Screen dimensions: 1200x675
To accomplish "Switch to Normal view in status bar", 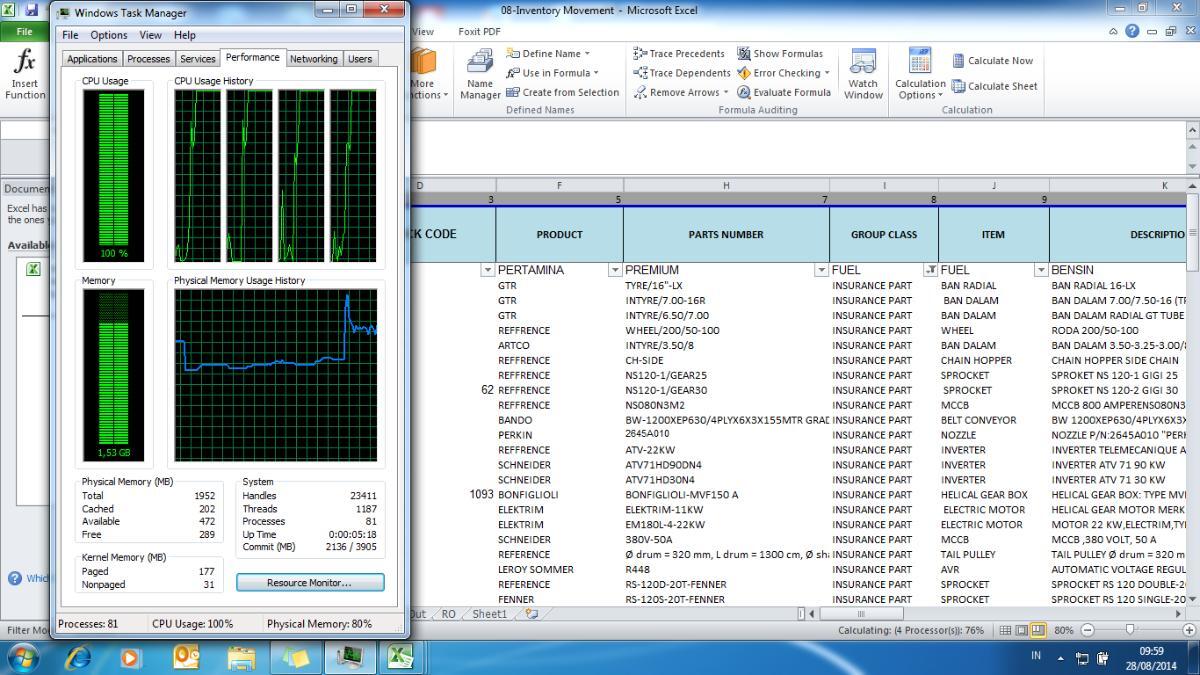I will pyautogui.click(x=1003, y=630).
